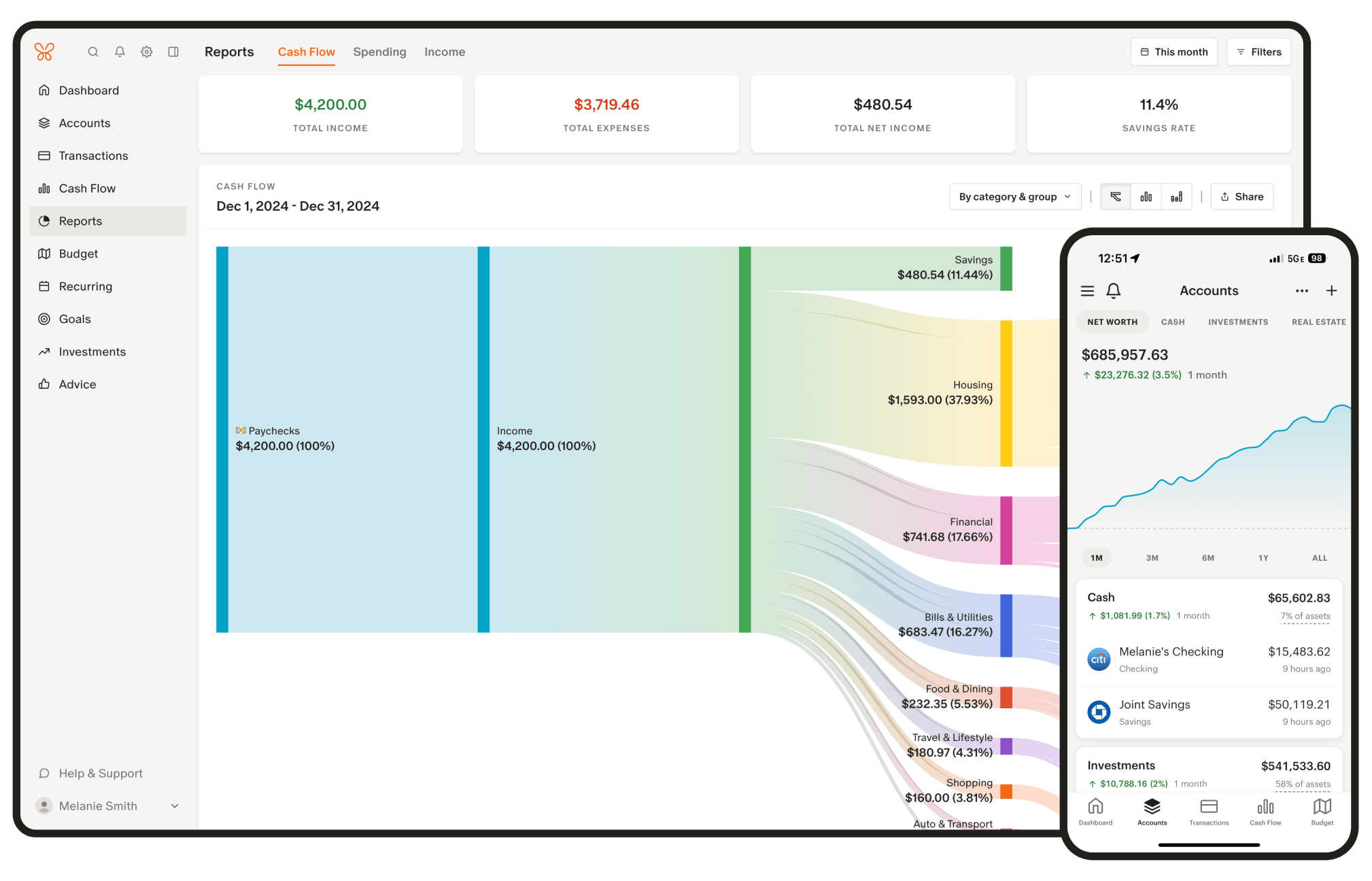1372x881 pixels.
Task: Switch to stacked bar chart view
Action: [x=1176, y=196]
